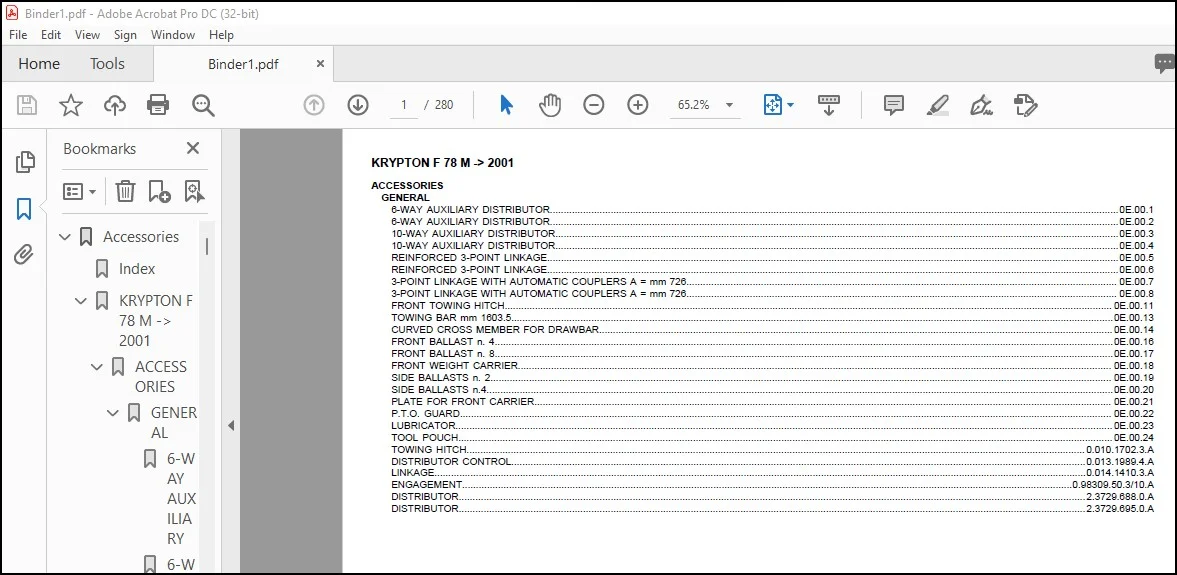Viewport: 1177px width, 575px height.
Task: Collapse the KRYPTON F 78 M bookmark
Action: (x=81, y=301)
